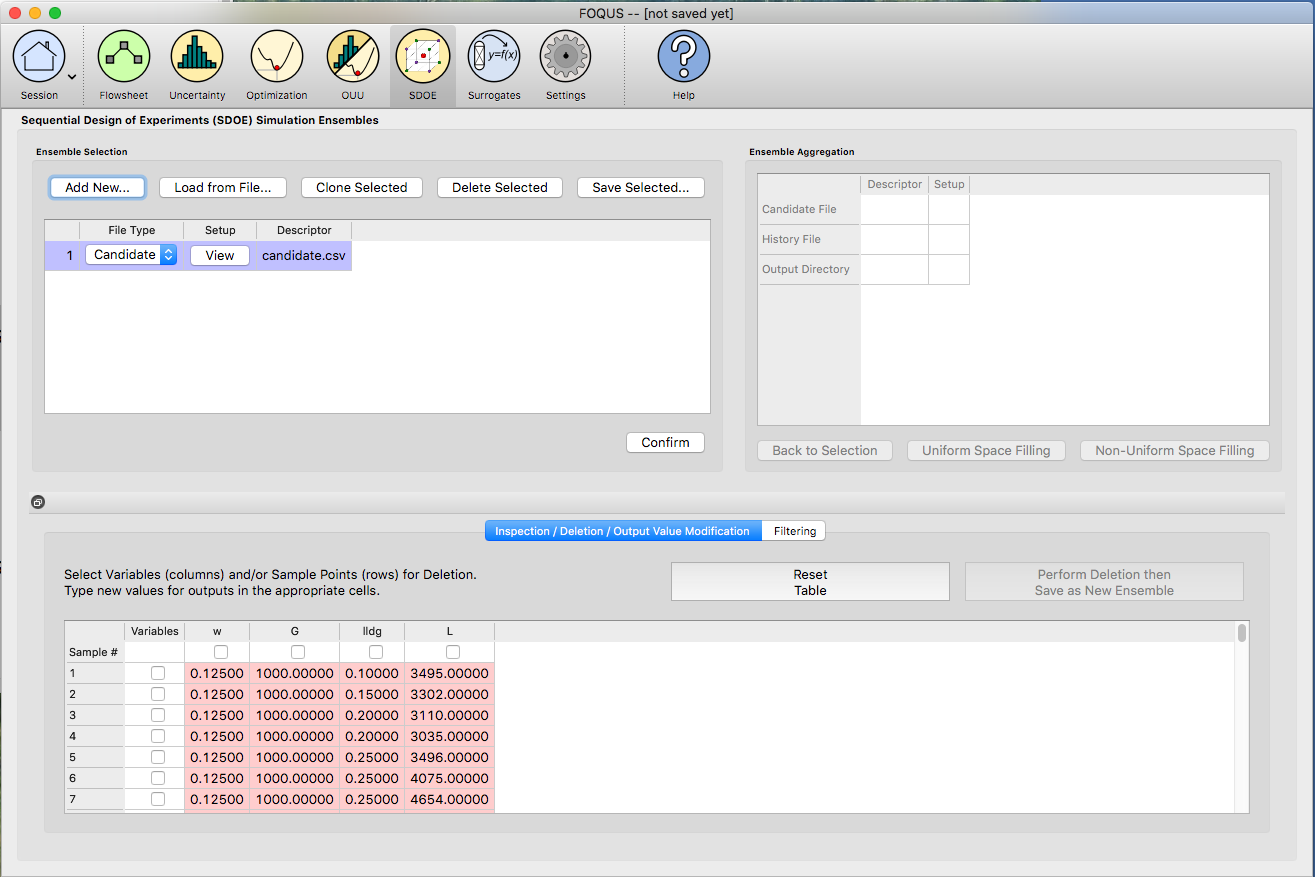Expand the Candidate file type dropdown
The width and height of the screenshot is (1315, 877).
[x=168, y=255]
